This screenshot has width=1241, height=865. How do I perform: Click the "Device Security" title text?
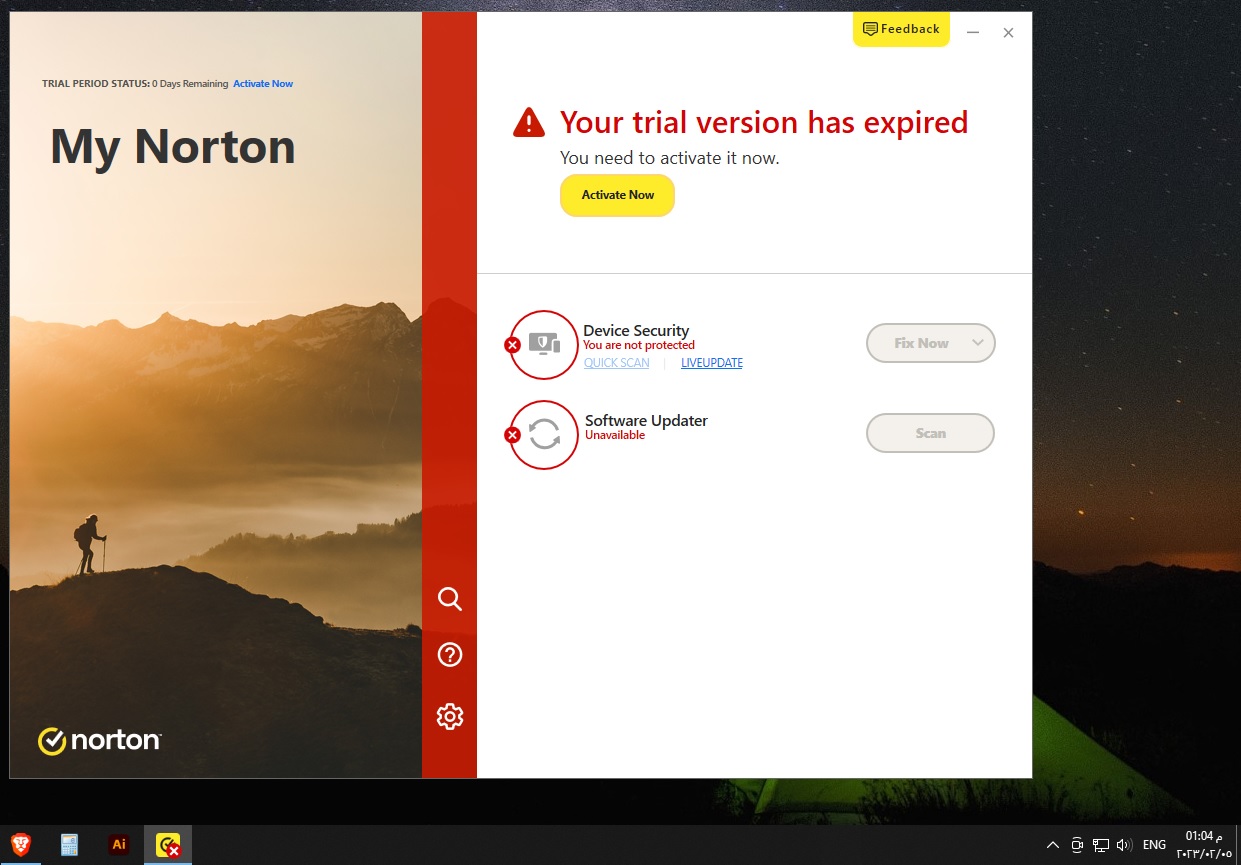click(636, 330)
